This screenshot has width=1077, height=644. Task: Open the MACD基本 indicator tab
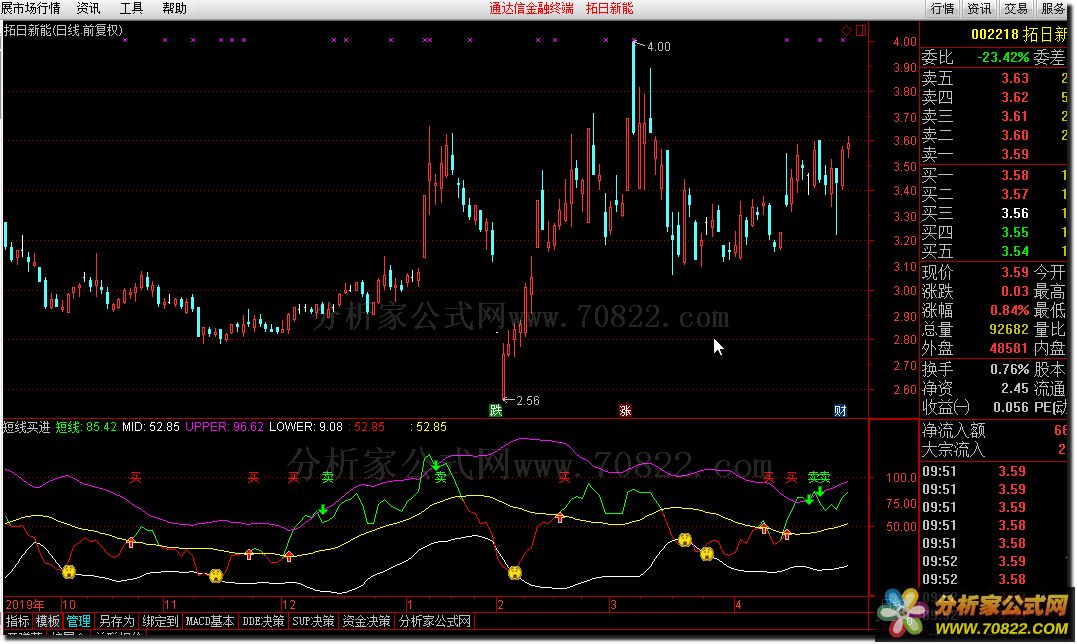[209, 621]
